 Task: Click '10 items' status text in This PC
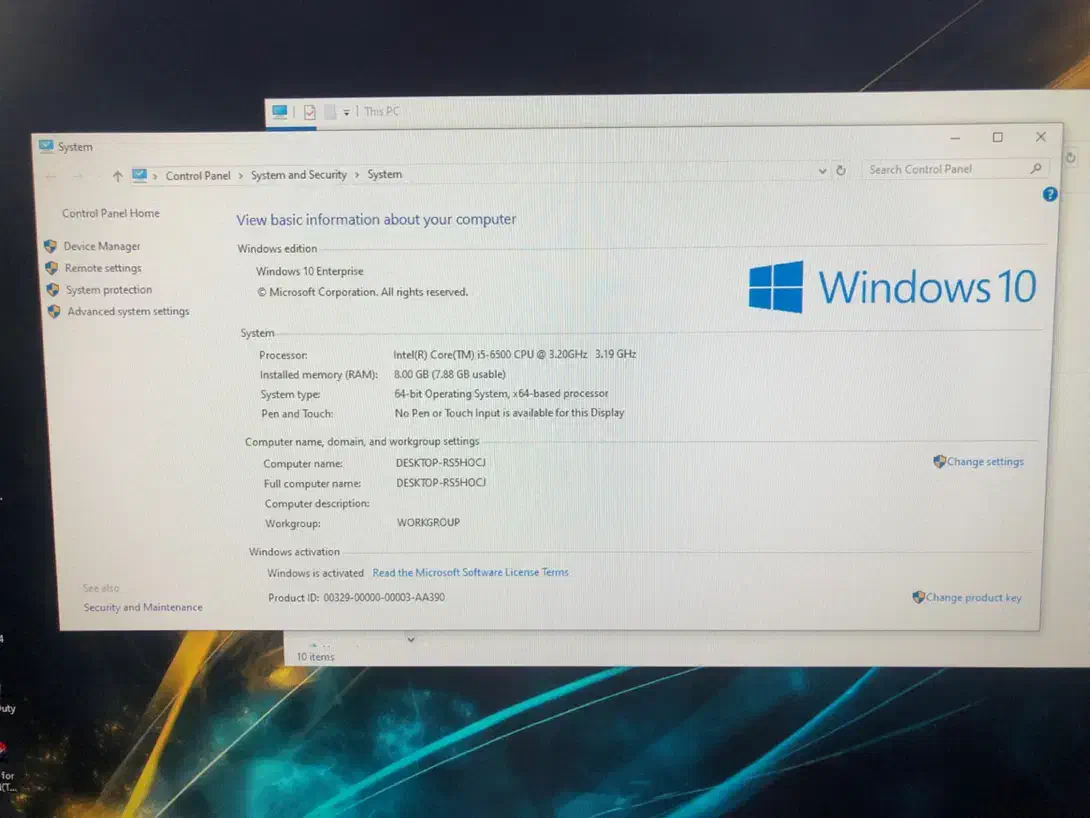pos(316,656)
